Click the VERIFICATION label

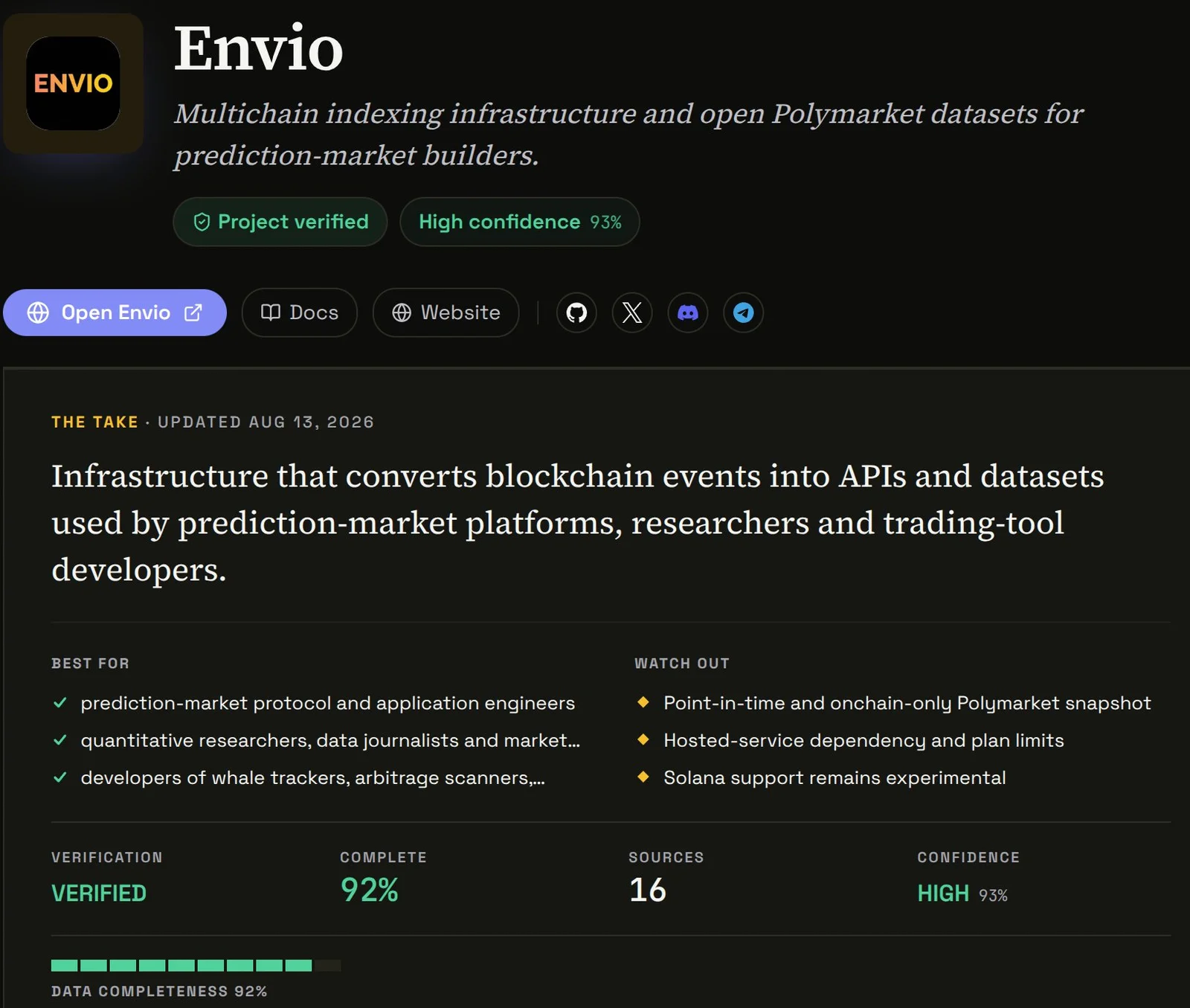[107, 857]
